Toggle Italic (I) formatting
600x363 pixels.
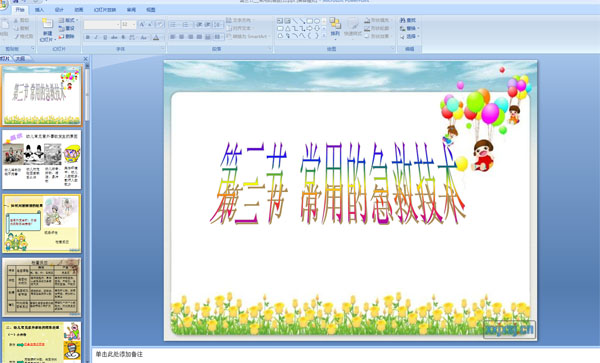pyautogui.click(x=96, y=37)
